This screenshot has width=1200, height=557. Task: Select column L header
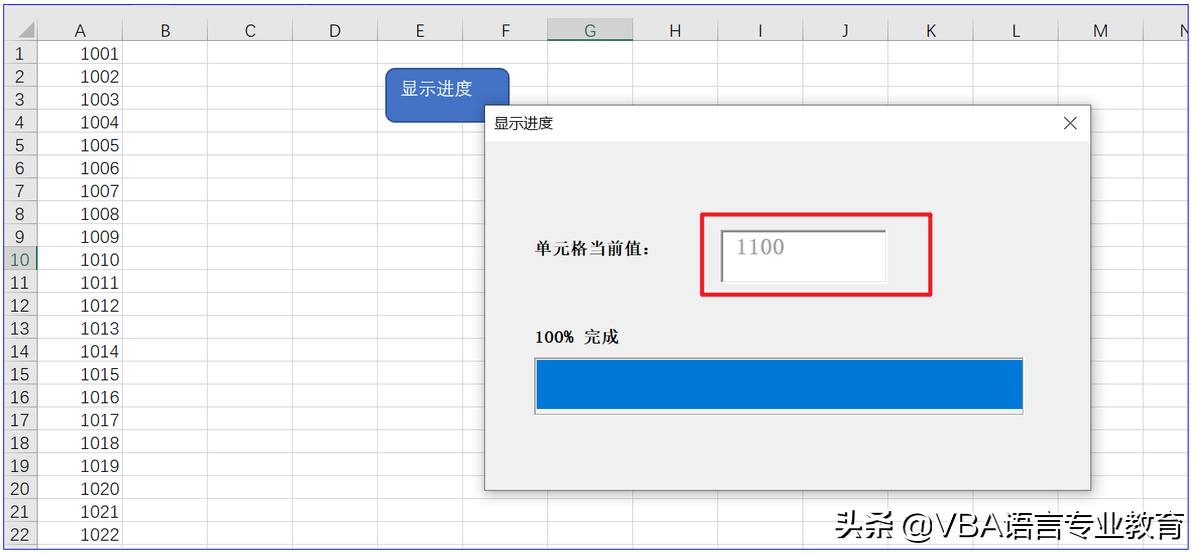click(1015, 31)
